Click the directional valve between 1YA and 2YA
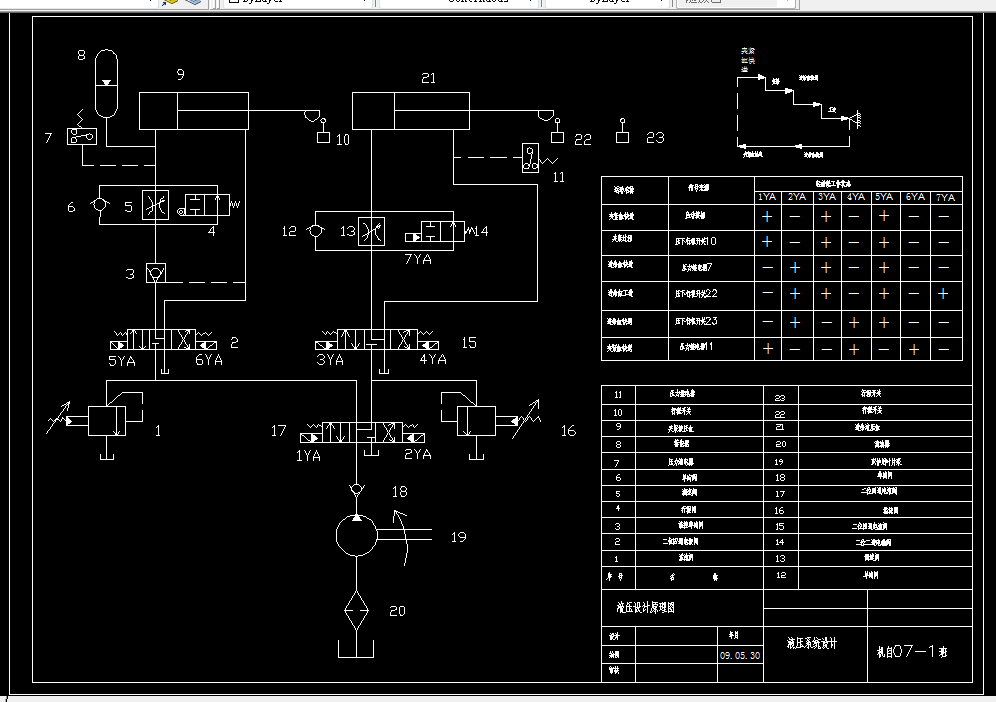Screen dimensions: 996x702 (x=363, y=433)
